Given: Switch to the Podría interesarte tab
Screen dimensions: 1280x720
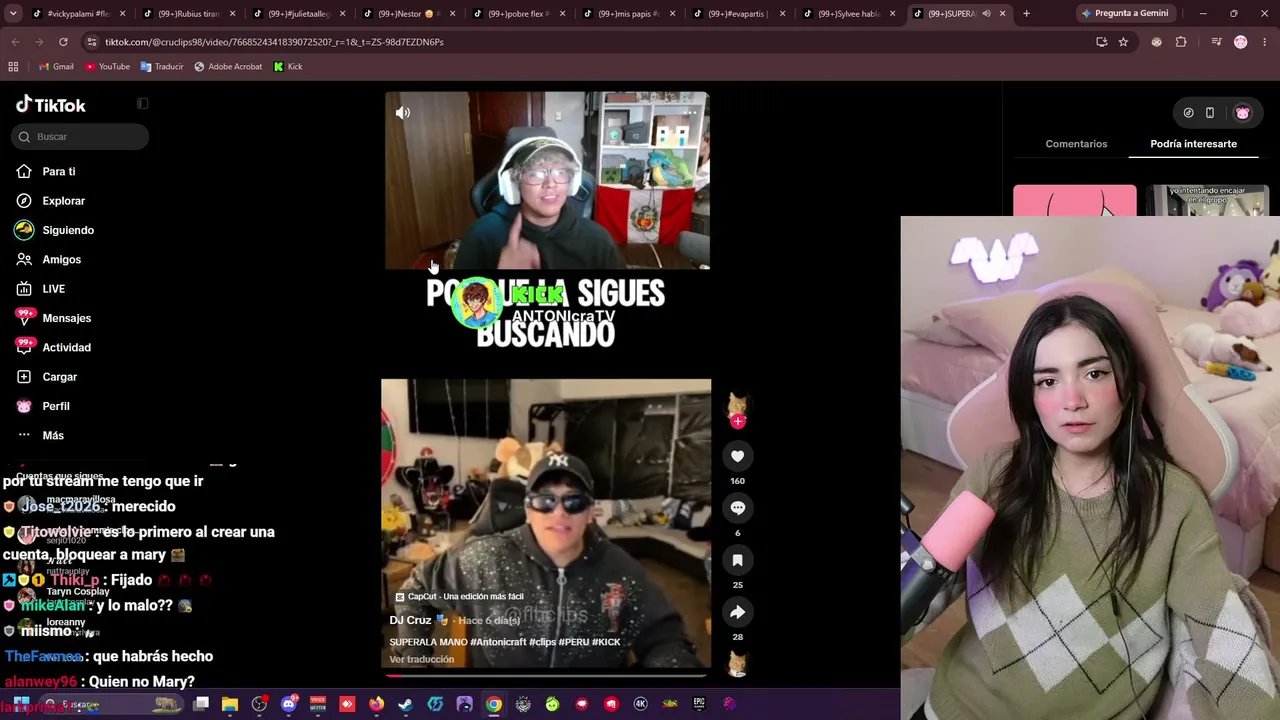Looking at the screenshot, I should click(1193, 144).
